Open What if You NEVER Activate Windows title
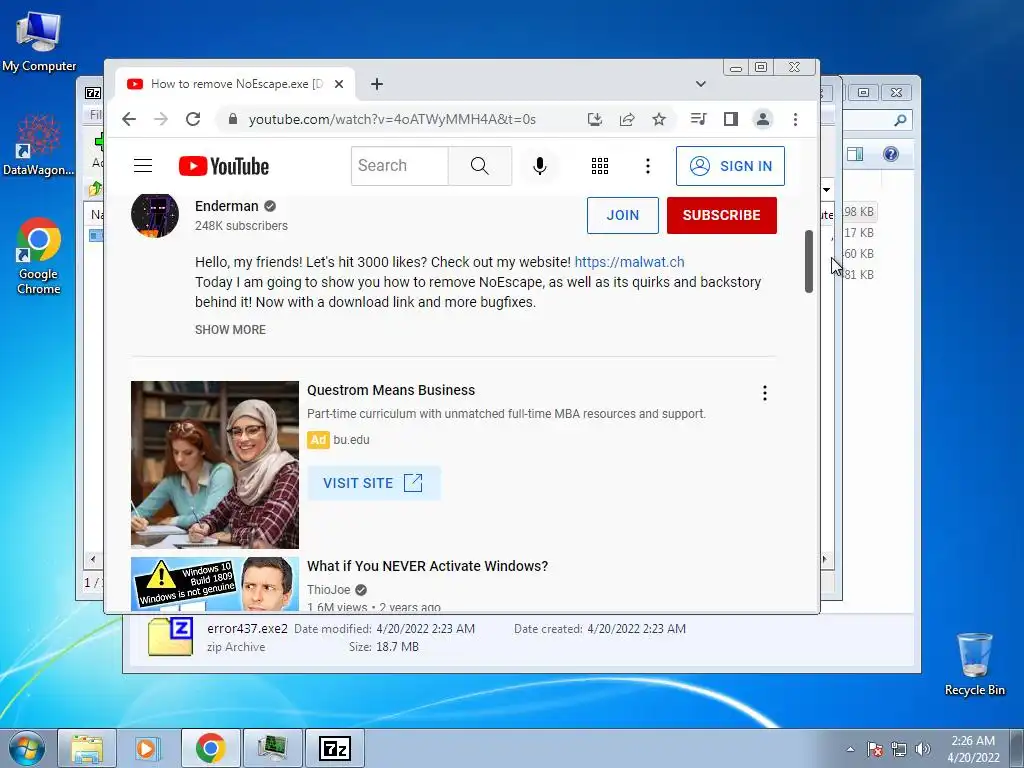The width and height of the screenshot is (1024, 768). (427, 566)
